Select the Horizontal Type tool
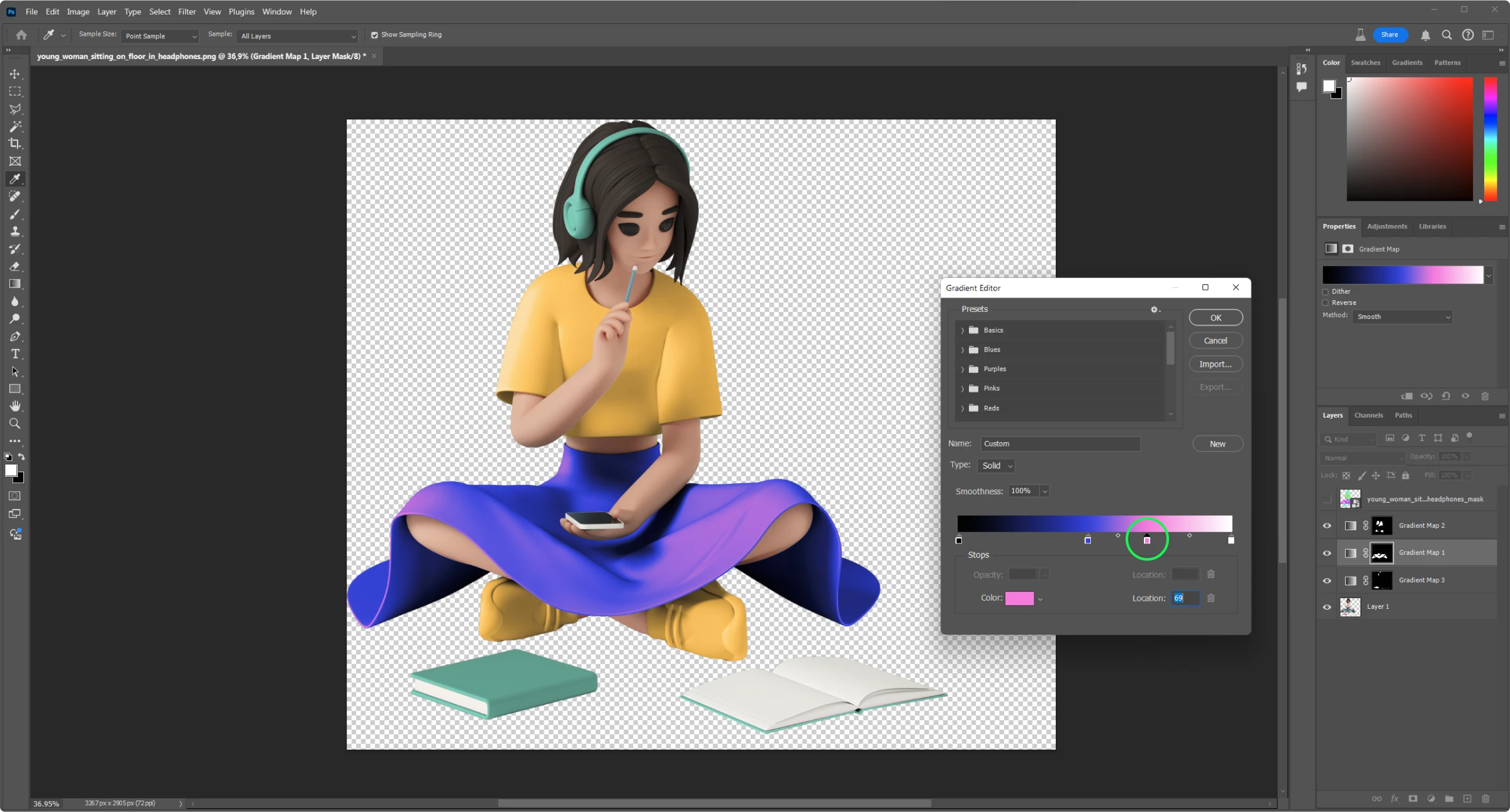 pos(15,354)
